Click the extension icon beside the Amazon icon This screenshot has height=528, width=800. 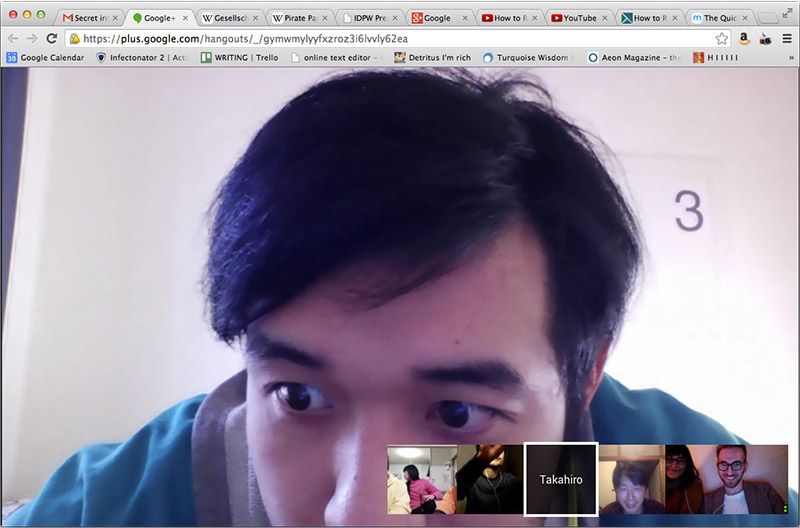tap(765, 38)
